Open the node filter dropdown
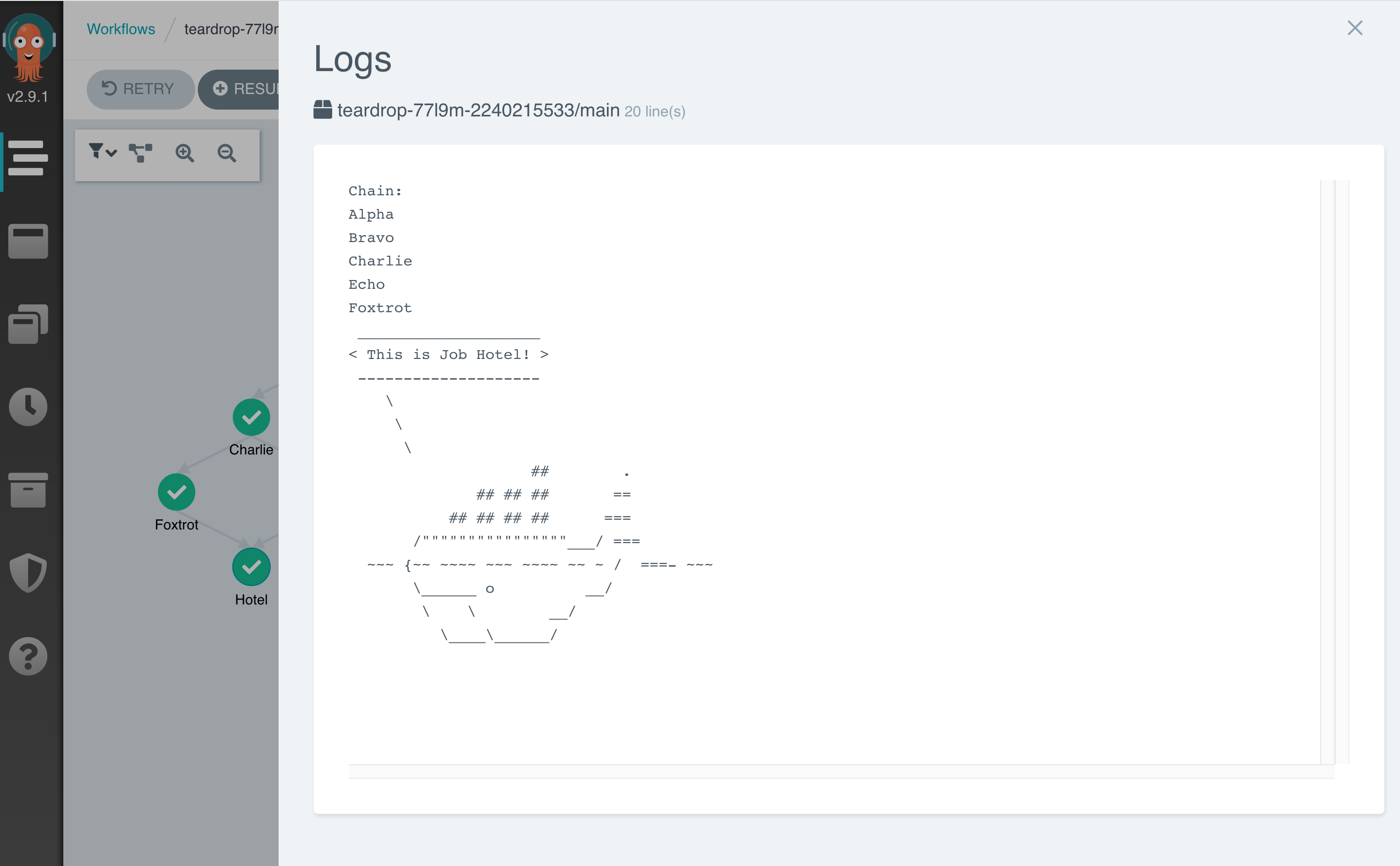Image resolution: width=1400 pixels, height=866 pixels. click(102, 152)
